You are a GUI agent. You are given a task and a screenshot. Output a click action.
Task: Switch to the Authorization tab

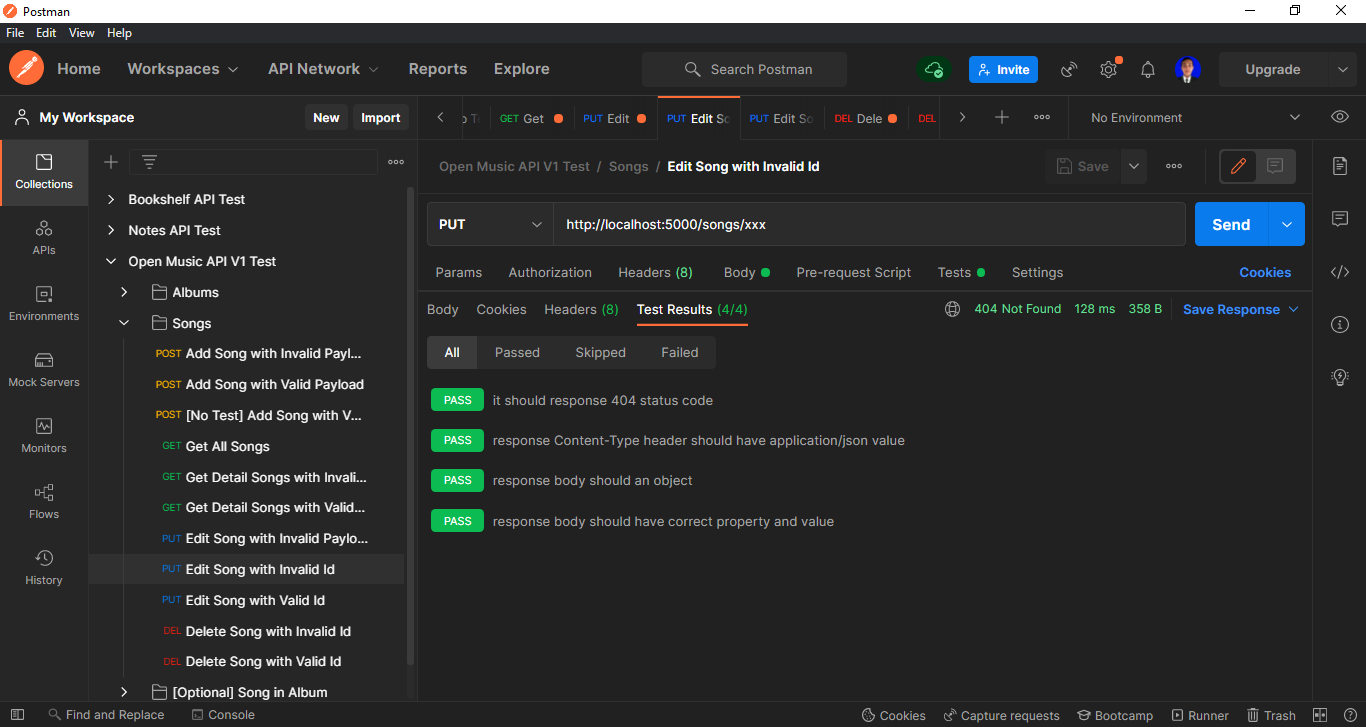[x=550, y=272]
